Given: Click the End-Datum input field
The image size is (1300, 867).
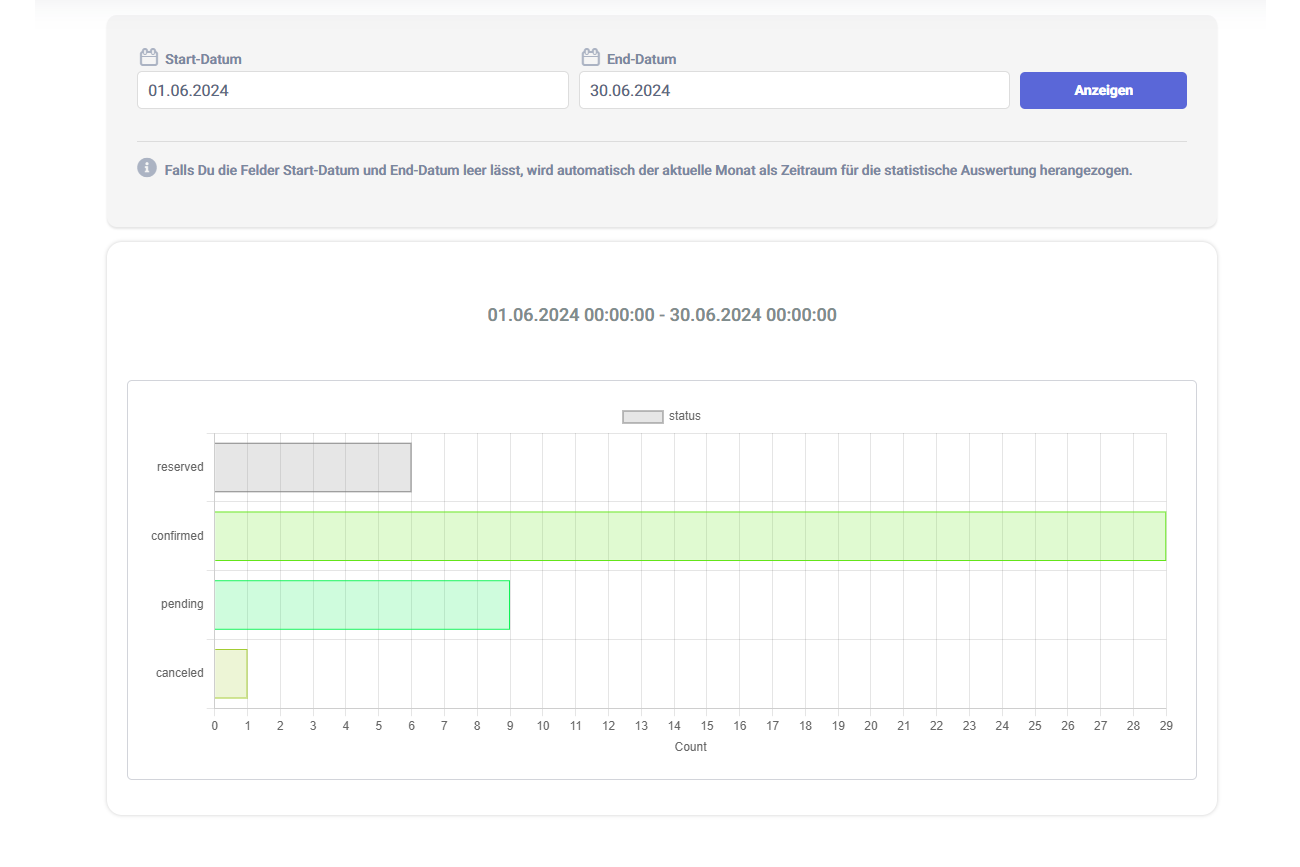Looking at the screenshot, I should 794,90.
